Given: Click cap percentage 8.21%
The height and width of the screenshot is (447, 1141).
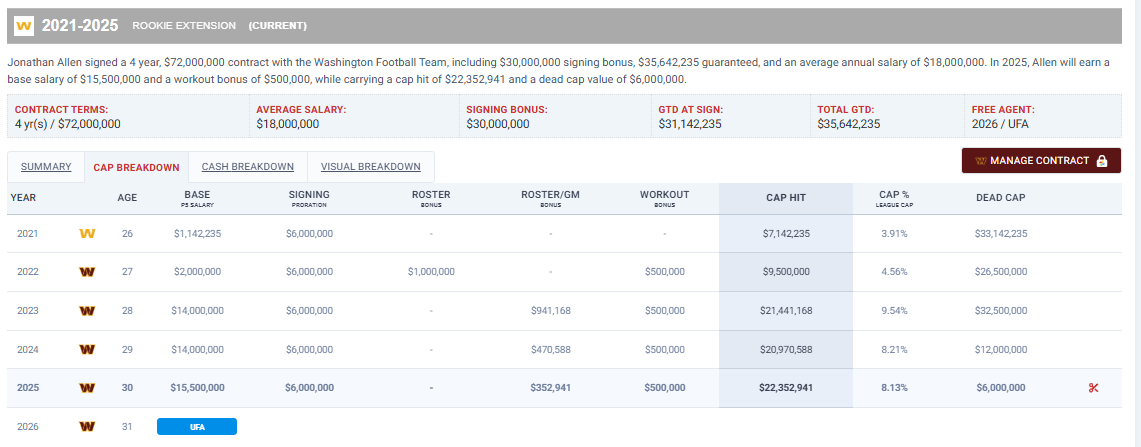Looking at the screenshot, I should coord(894,349).
